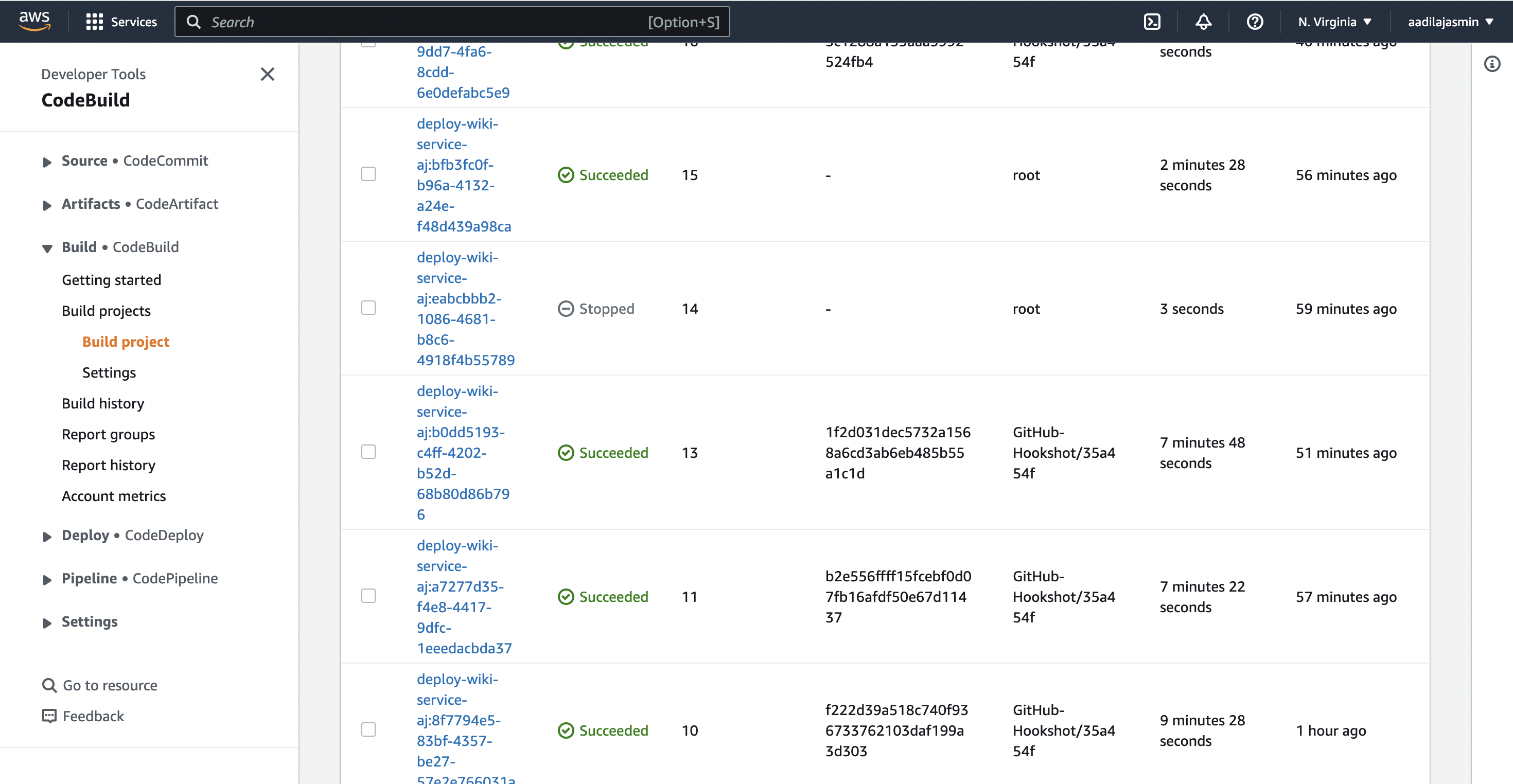Open build run link starting aj:b0dd5193
The height and width of the screenshot is (784, 1513).
click(x=463, y=453)
